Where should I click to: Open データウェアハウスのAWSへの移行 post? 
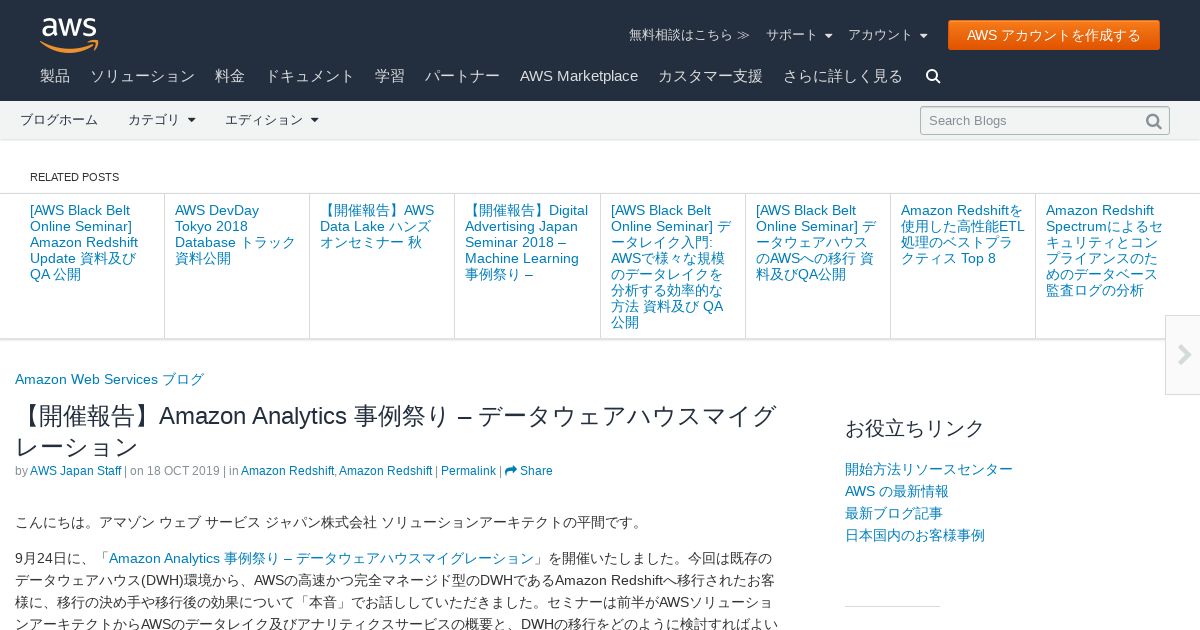[x=816, y=242]
